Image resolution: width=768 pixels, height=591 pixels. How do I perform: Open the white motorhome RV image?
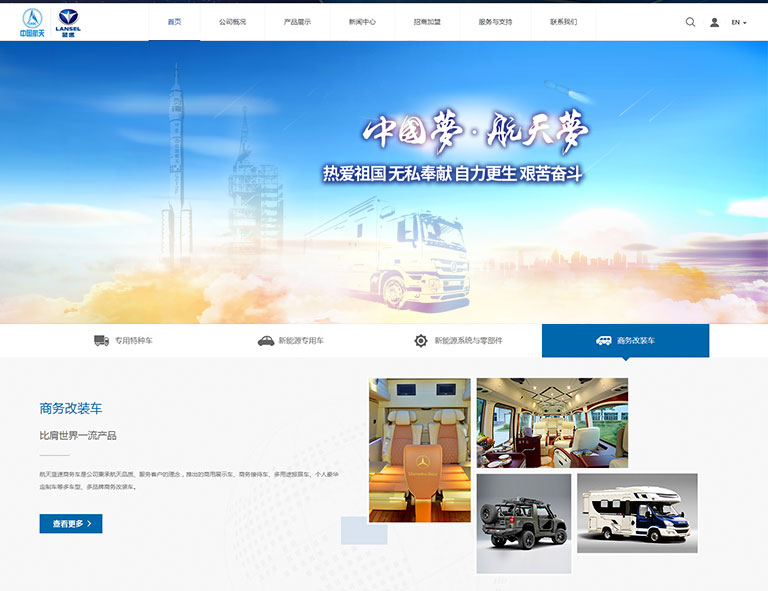pyautogui.click(x=637, y=514)
